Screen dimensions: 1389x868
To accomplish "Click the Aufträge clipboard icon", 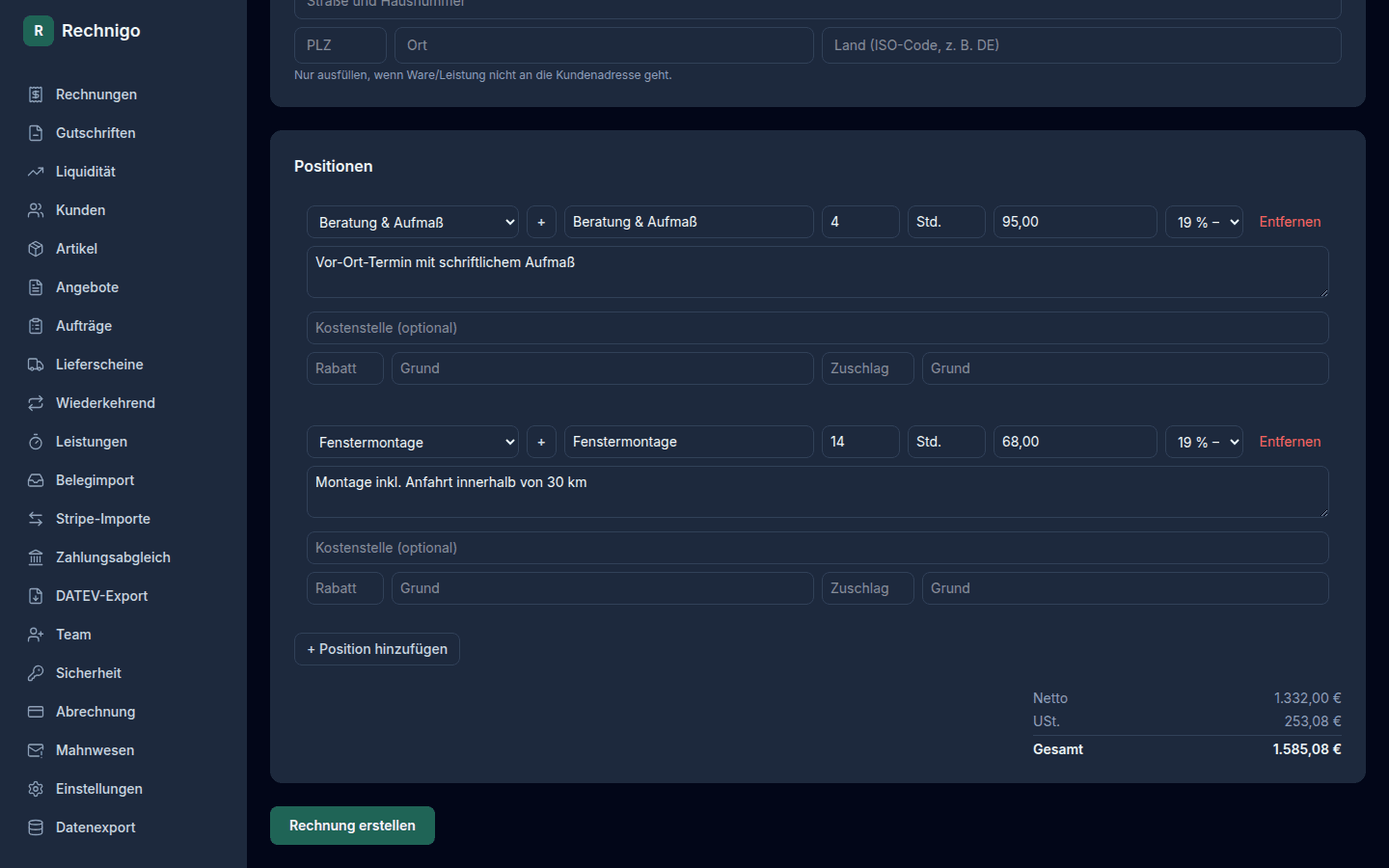I will [x=36, y=326].
